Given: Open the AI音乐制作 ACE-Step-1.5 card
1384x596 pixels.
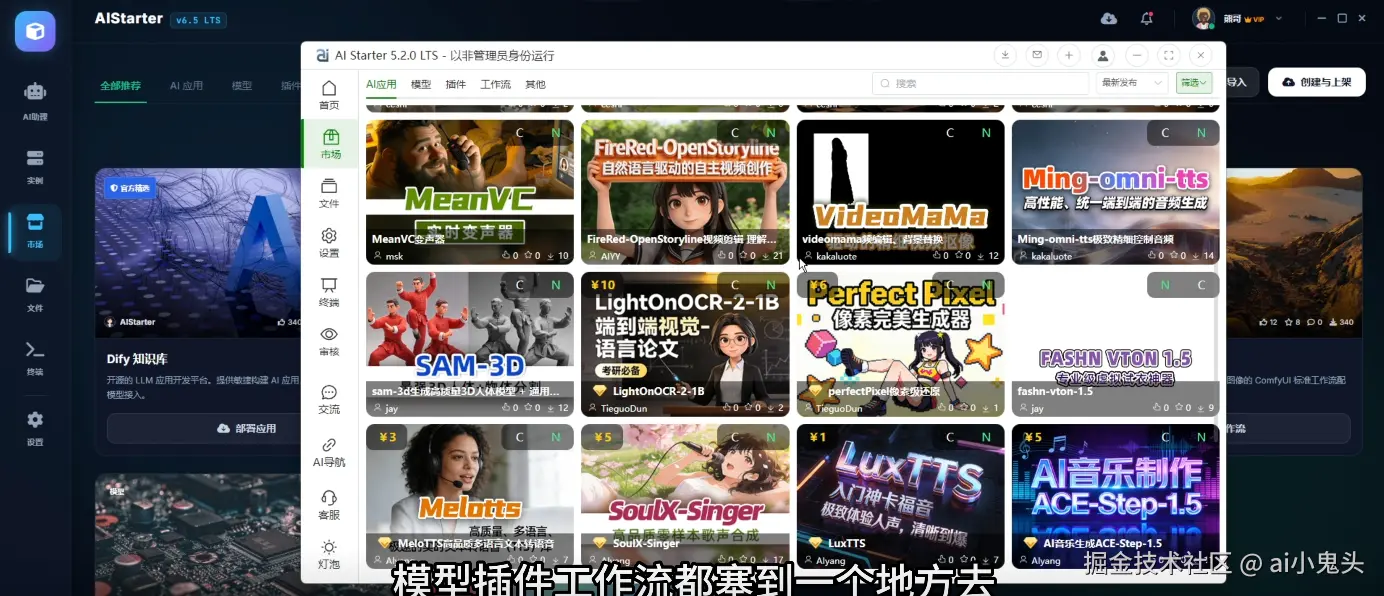Looking at the screenshot, I should (1115, 496).
